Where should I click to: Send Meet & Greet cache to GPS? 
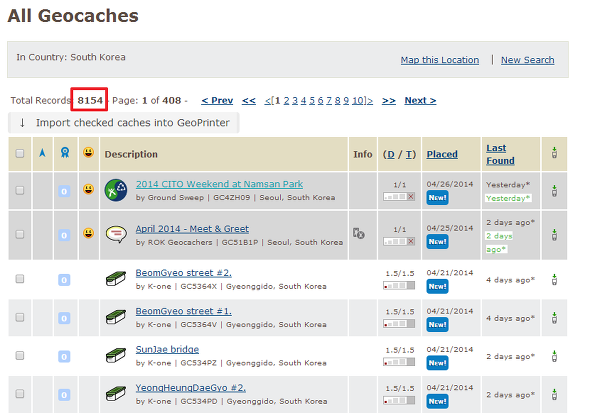tap(554, 234)
